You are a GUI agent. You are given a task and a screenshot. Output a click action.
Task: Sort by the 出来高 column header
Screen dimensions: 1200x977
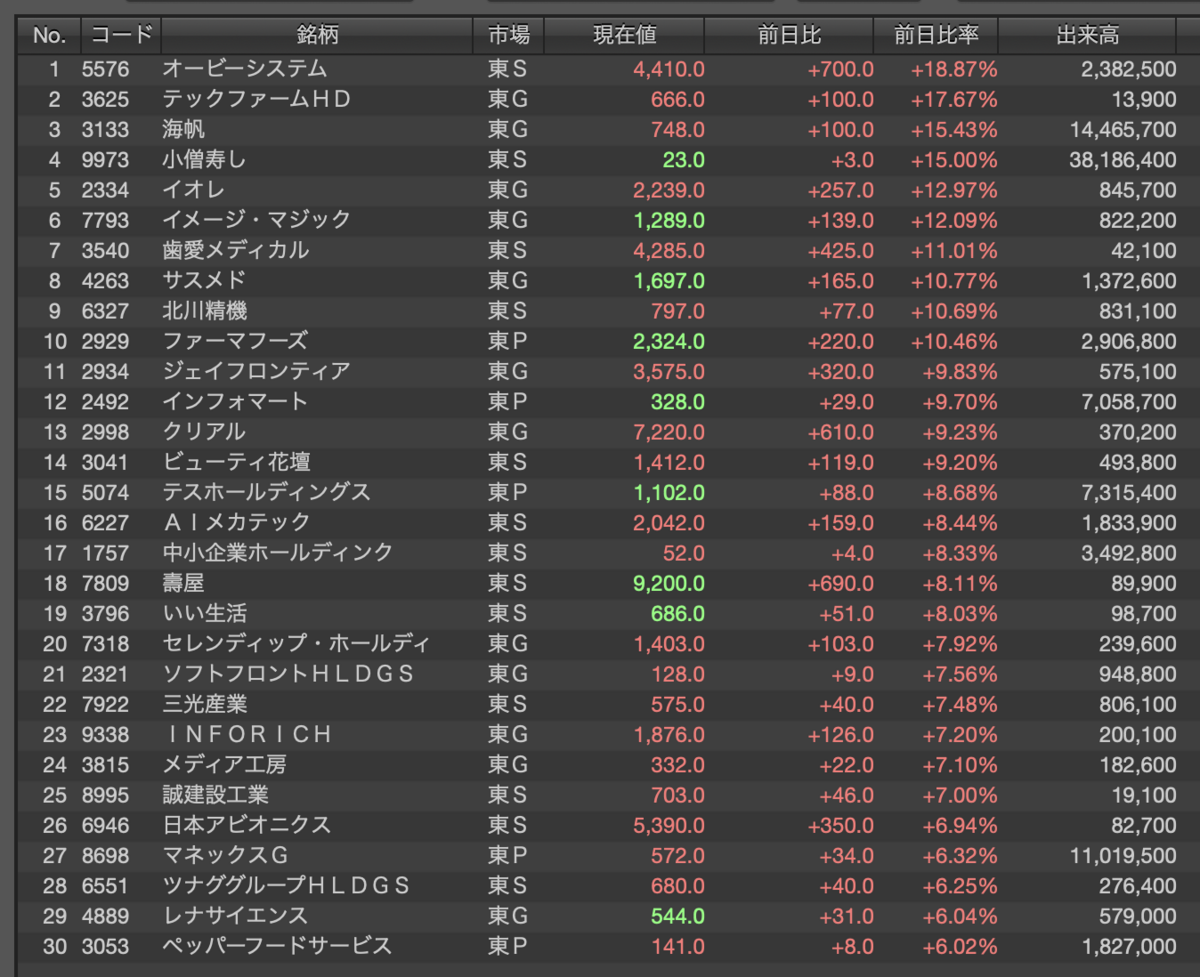tap(1088, 36)
